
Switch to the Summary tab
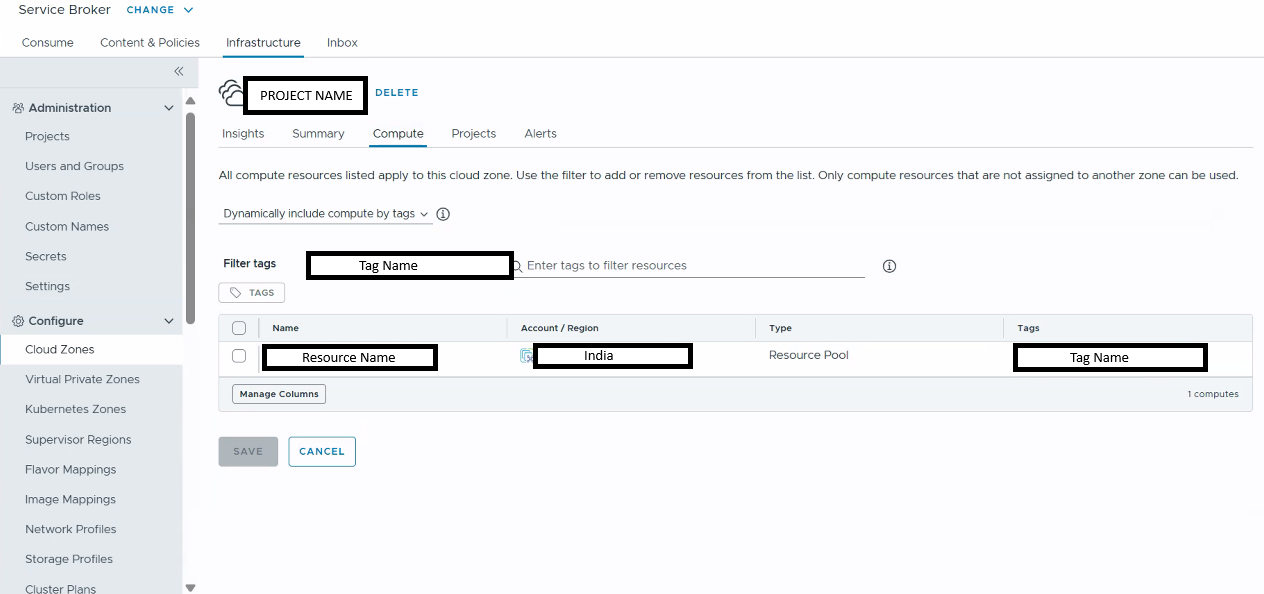click(318, 134)
